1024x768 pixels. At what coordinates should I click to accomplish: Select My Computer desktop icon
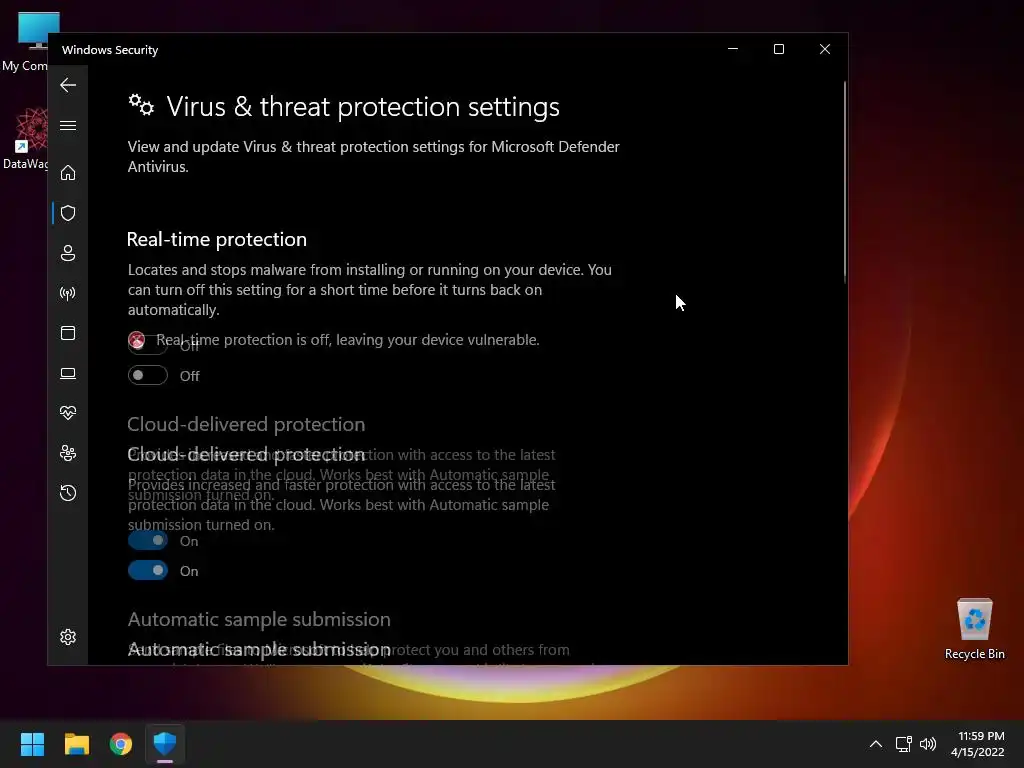coord(26,42)
